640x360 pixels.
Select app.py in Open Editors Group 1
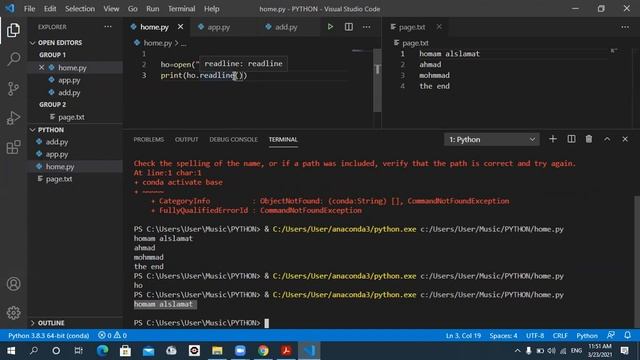pyautogui.click(x=69, y=80)
